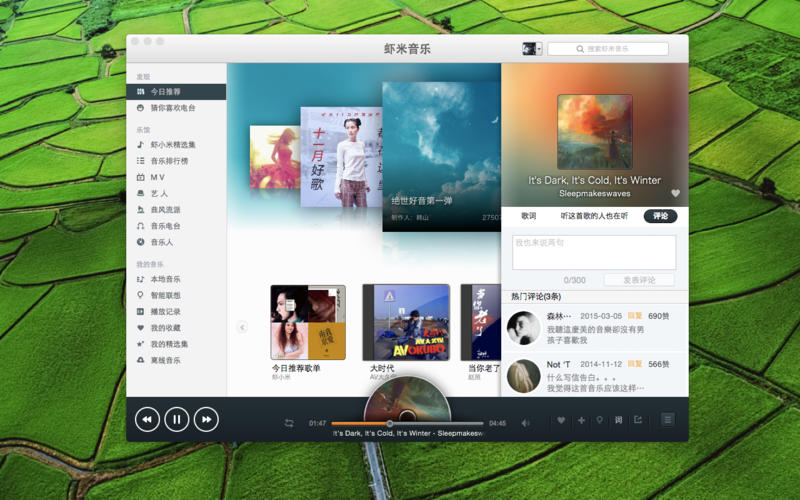Open 十一月好歌 banner
Viewport: 800px width, 500px height.
(341, 157)
